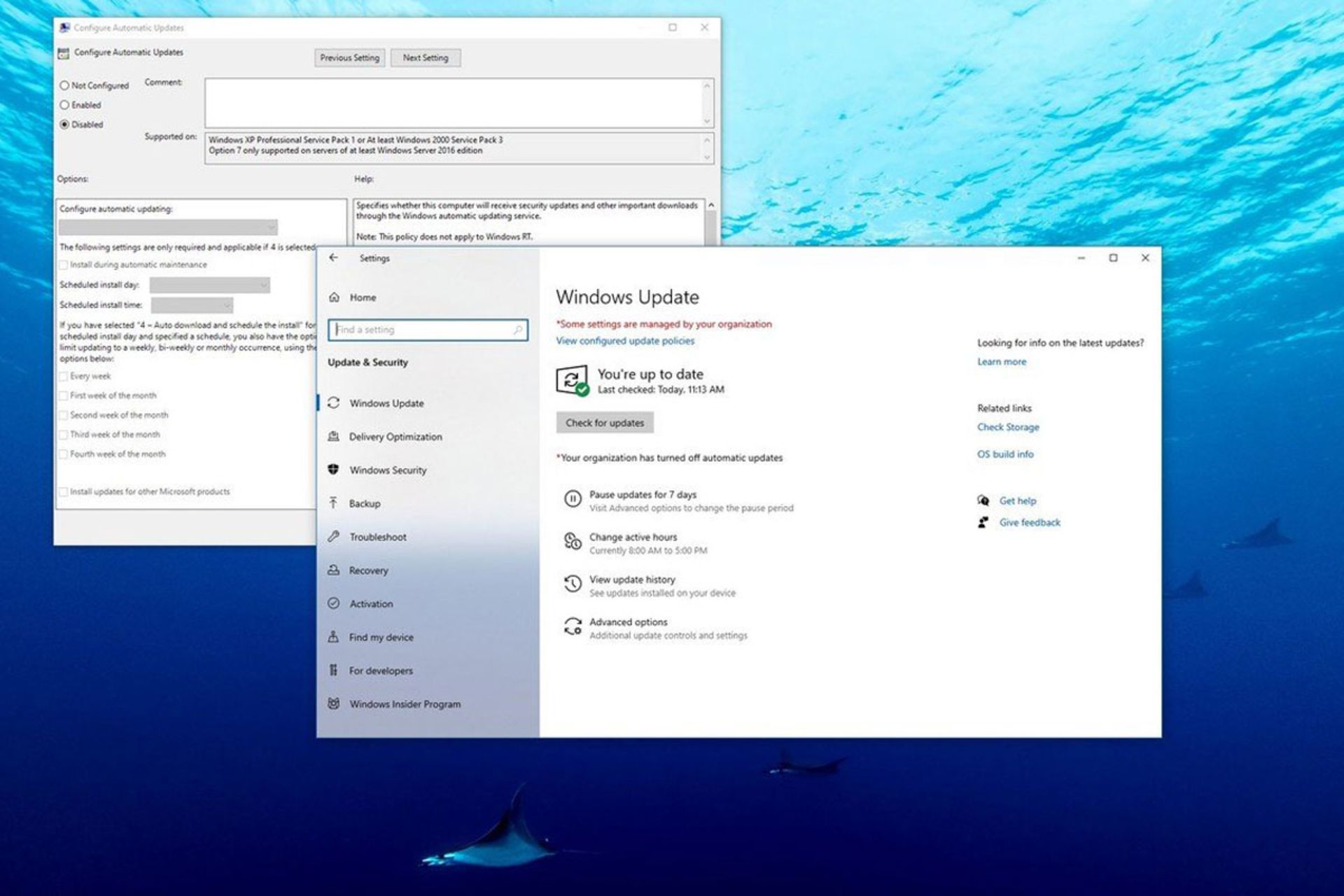Viewport: 1344px width, 896px height.
Task: Check Install updates for other Microsoft products
Action: tap(64, 492)
